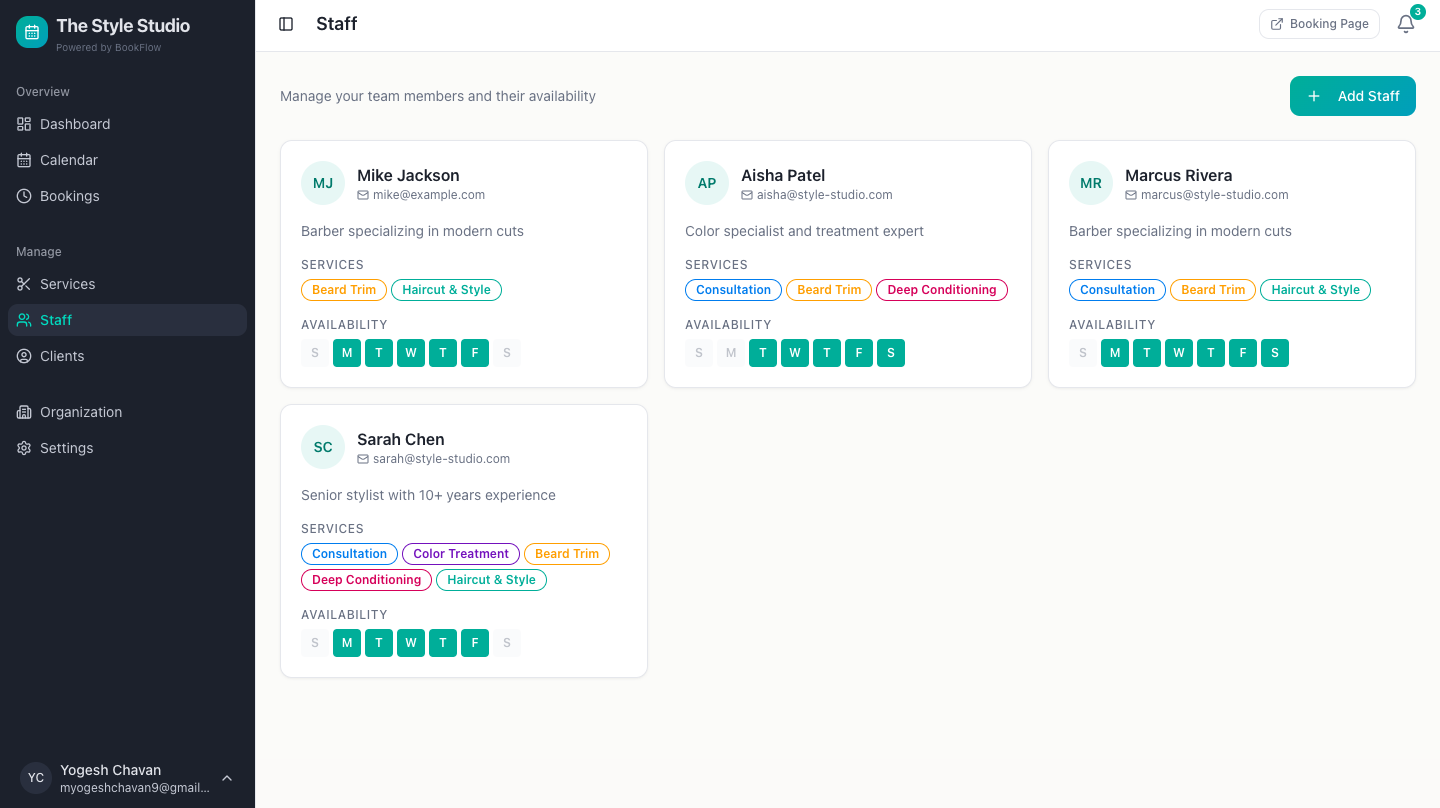The image size is (1440, 808).
Task: Open Settings from sidebar
Action: [127, 448]
